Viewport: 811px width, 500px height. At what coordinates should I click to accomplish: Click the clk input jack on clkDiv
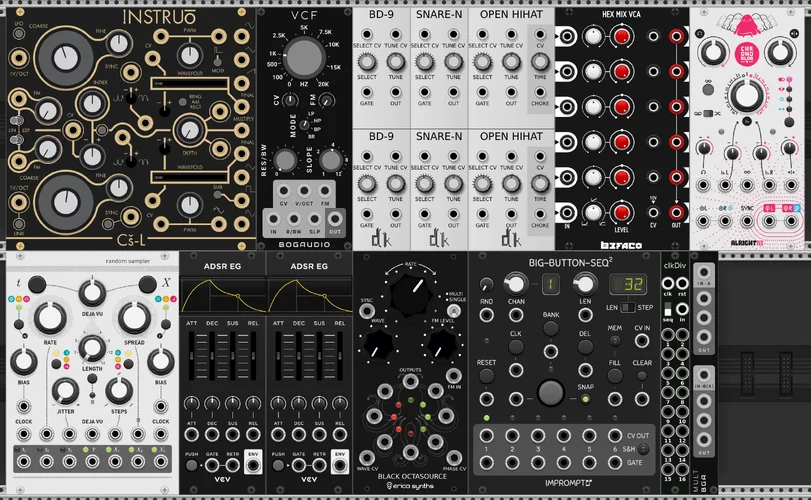(668, 283)
